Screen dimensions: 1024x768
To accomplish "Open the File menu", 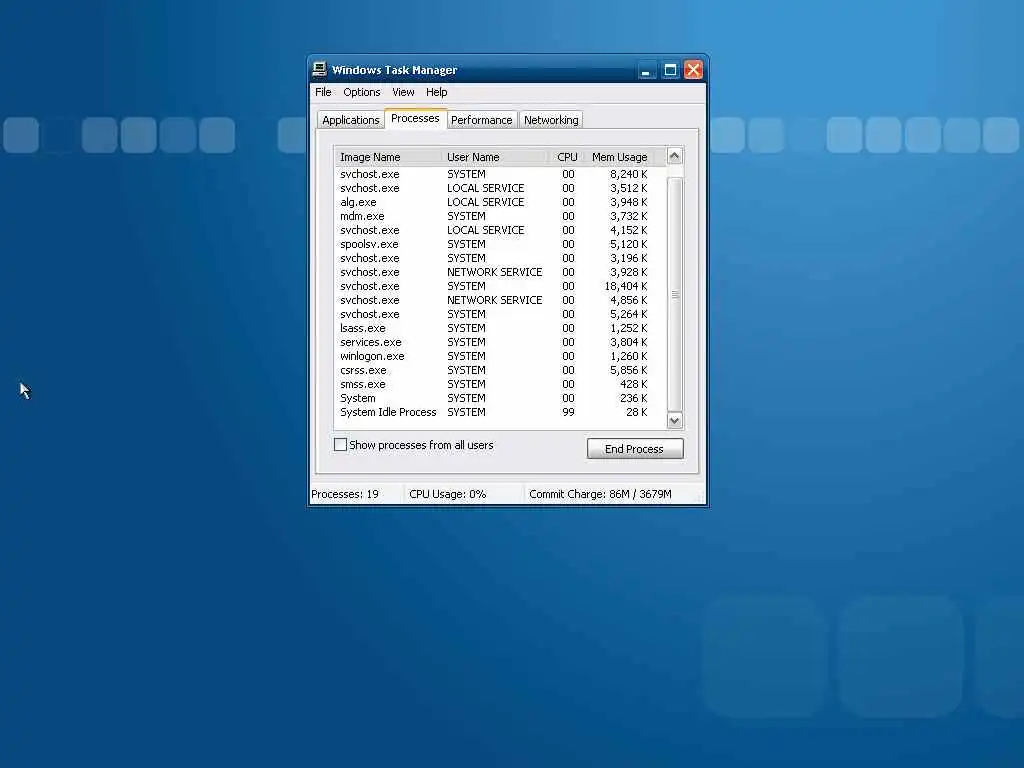I will 323,92.
